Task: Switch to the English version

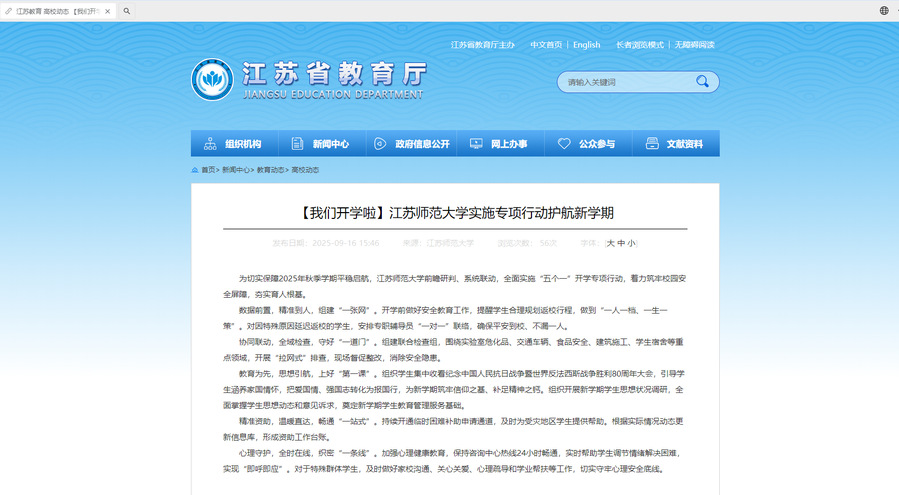Action: pyautogui.click(x=586, y=45)
